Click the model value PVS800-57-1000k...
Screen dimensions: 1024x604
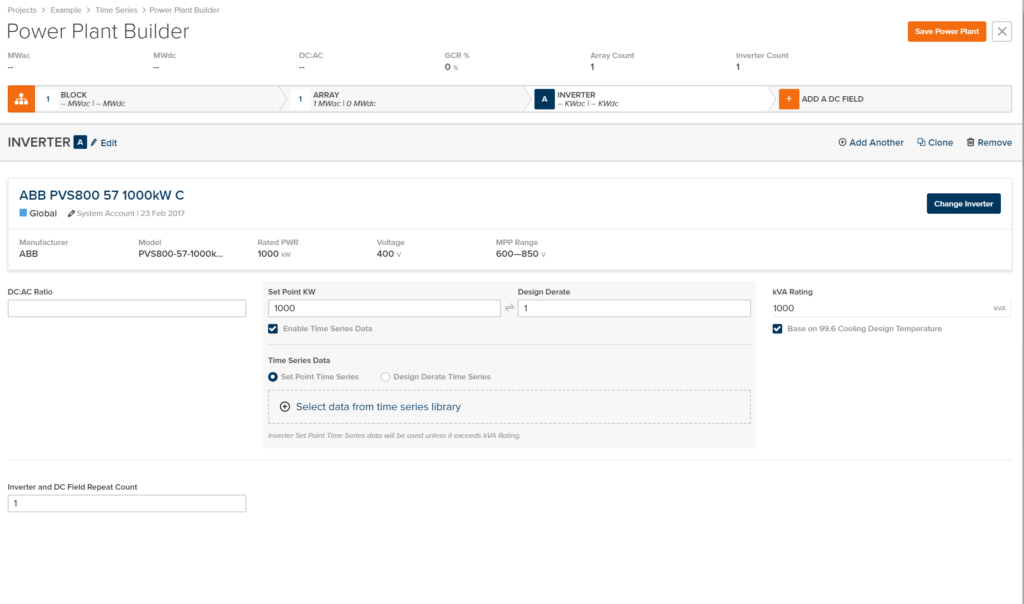(x=181, y=254)
